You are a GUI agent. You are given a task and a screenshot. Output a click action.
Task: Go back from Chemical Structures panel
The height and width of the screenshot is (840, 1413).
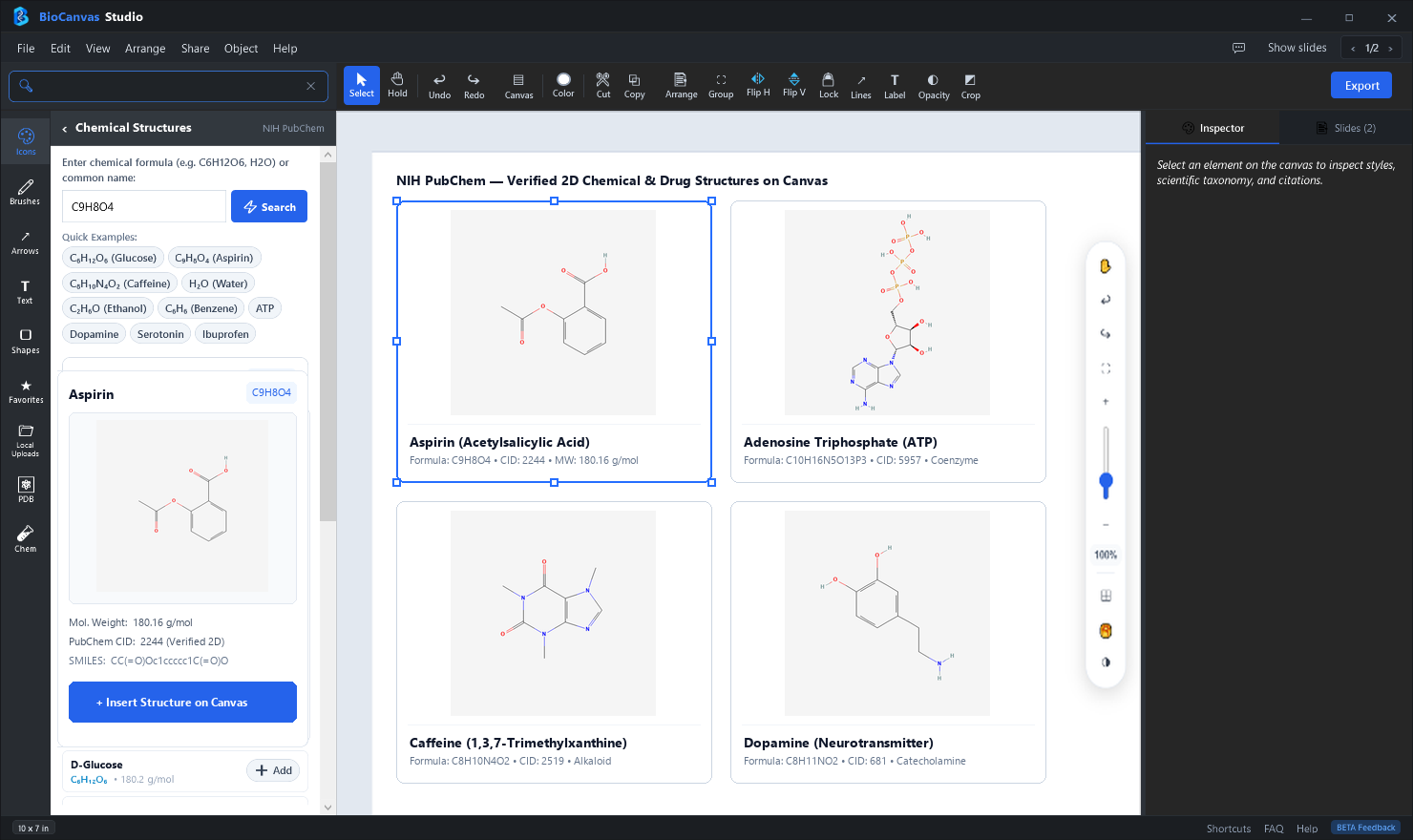coord(65,128)
